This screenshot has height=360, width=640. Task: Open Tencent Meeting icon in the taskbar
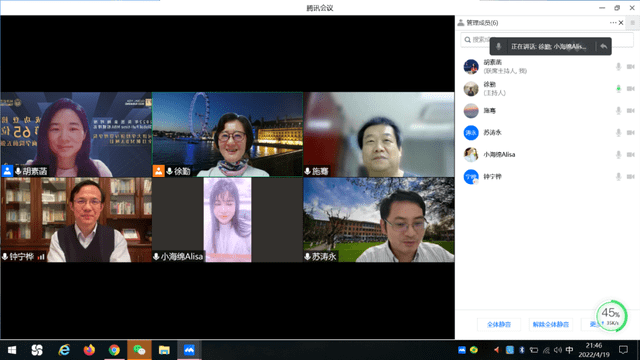click(189, 350)
